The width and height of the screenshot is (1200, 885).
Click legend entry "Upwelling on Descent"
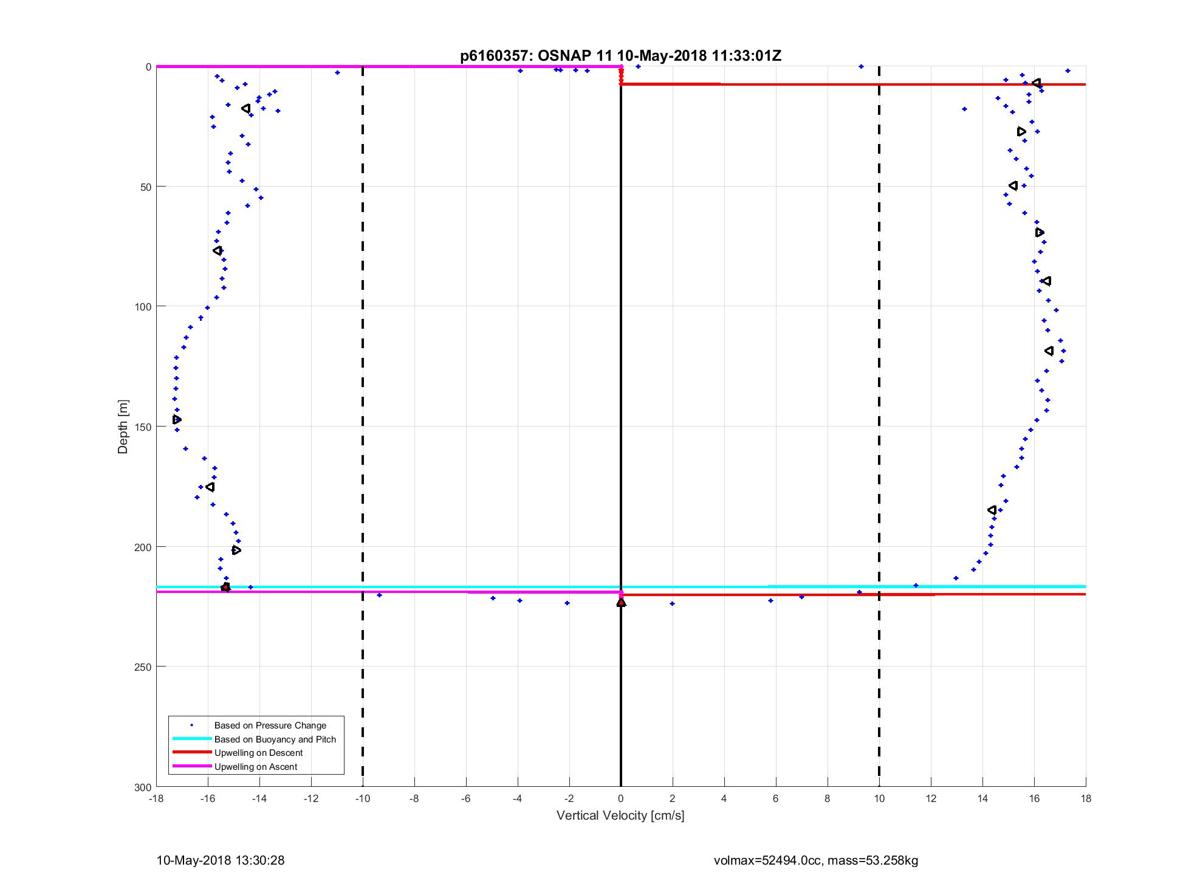[258, 753]
